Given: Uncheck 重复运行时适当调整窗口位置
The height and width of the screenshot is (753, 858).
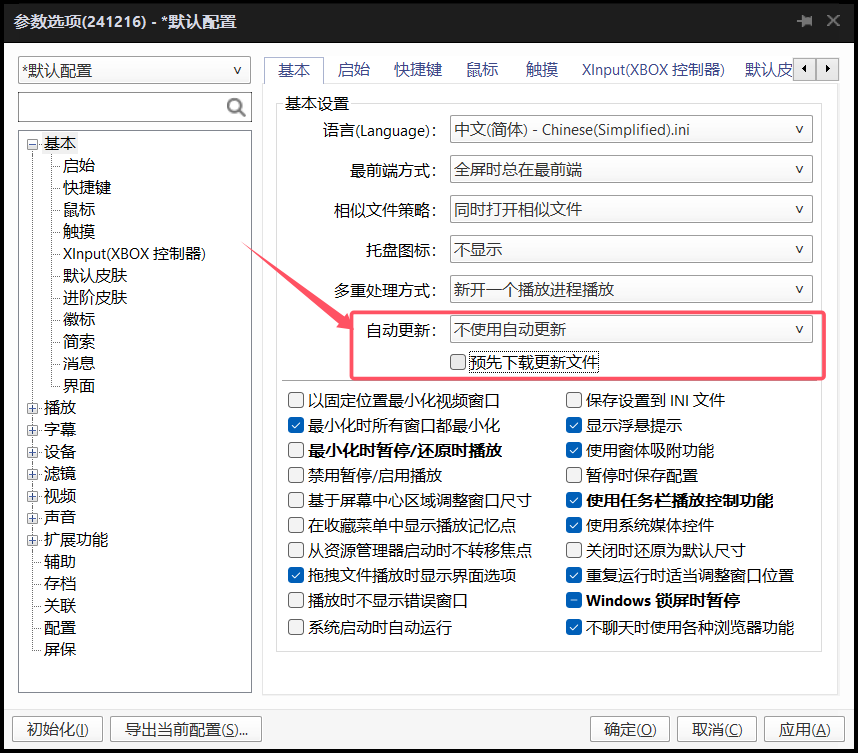Looking at the screenshot, I should [x=573, y=575].
